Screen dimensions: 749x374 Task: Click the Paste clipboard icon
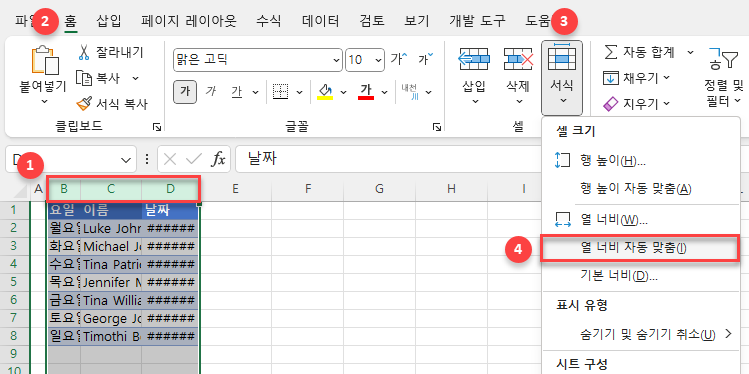pyautogui.click(x=44, y=60)
